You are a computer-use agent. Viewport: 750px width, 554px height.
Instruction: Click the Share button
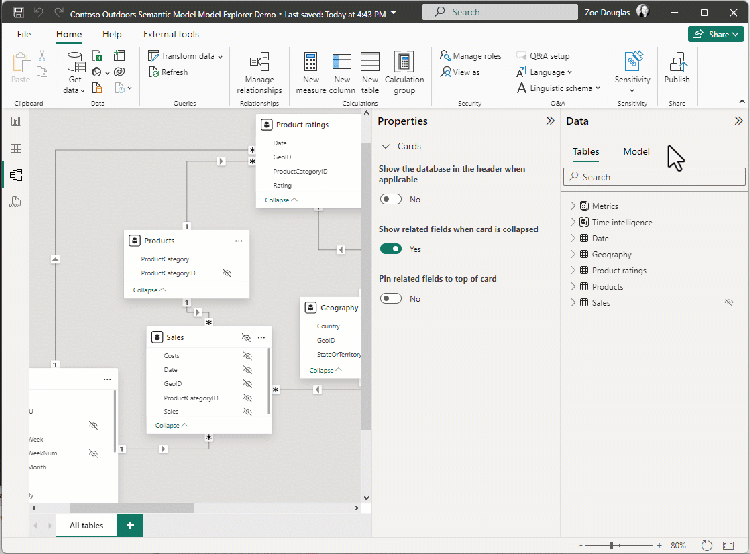[715, 34]
